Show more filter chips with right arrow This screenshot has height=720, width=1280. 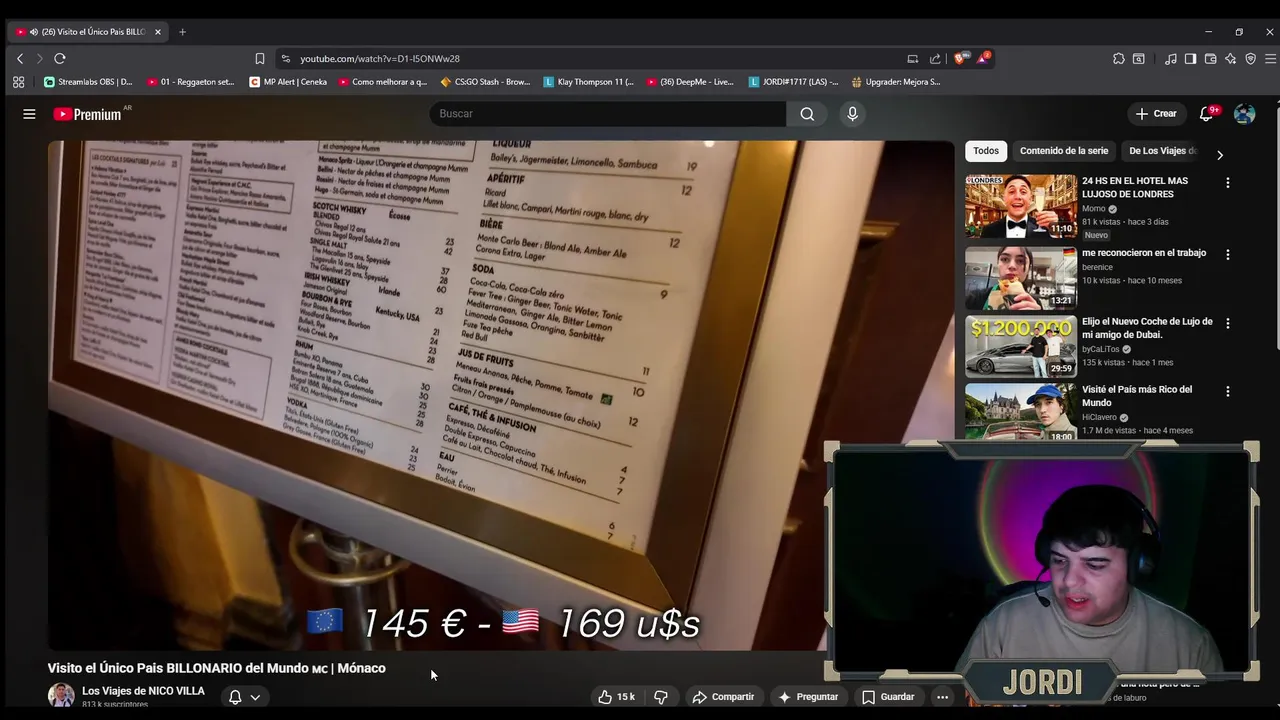1219,155
